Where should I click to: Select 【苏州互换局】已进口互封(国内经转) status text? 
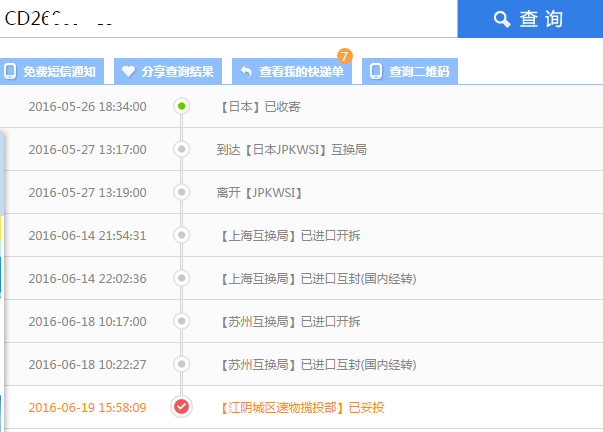[x=317, y=365]
